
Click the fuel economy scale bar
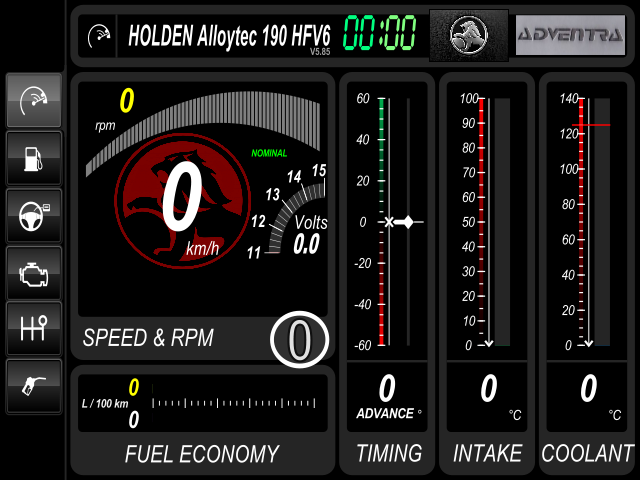[233, 403]
